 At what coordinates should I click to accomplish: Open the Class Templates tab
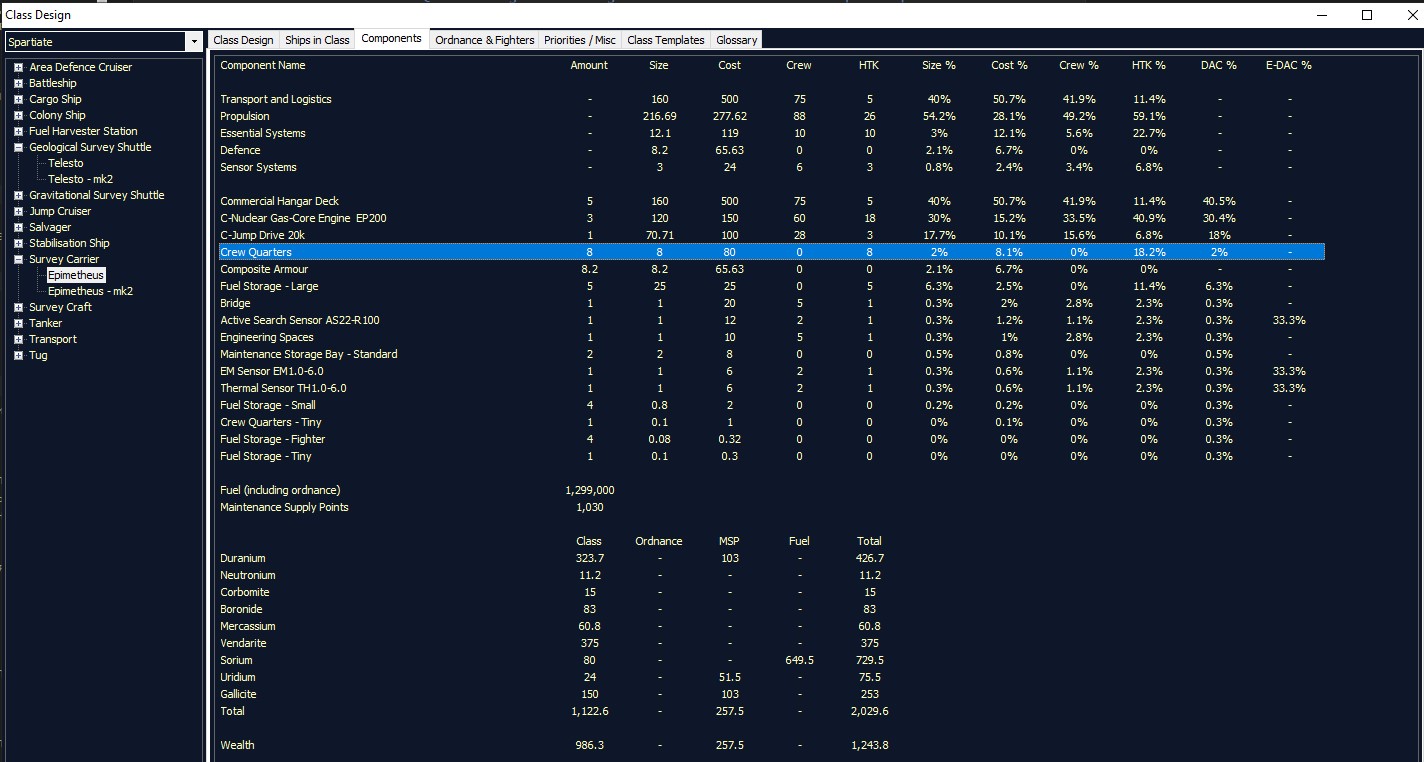[x=666, y=40]
